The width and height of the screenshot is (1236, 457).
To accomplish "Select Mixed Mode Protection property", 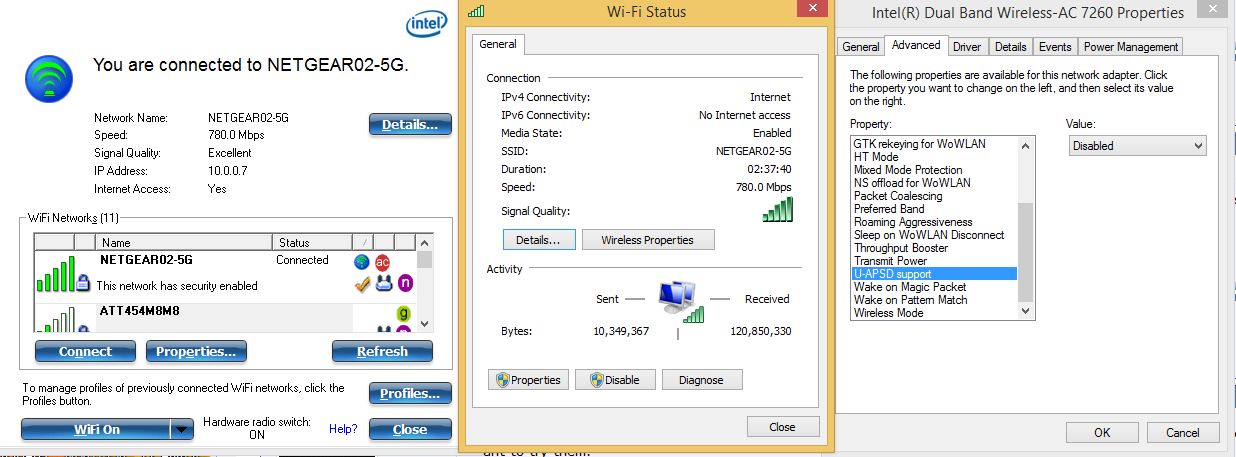I will [x=908, y=170].
